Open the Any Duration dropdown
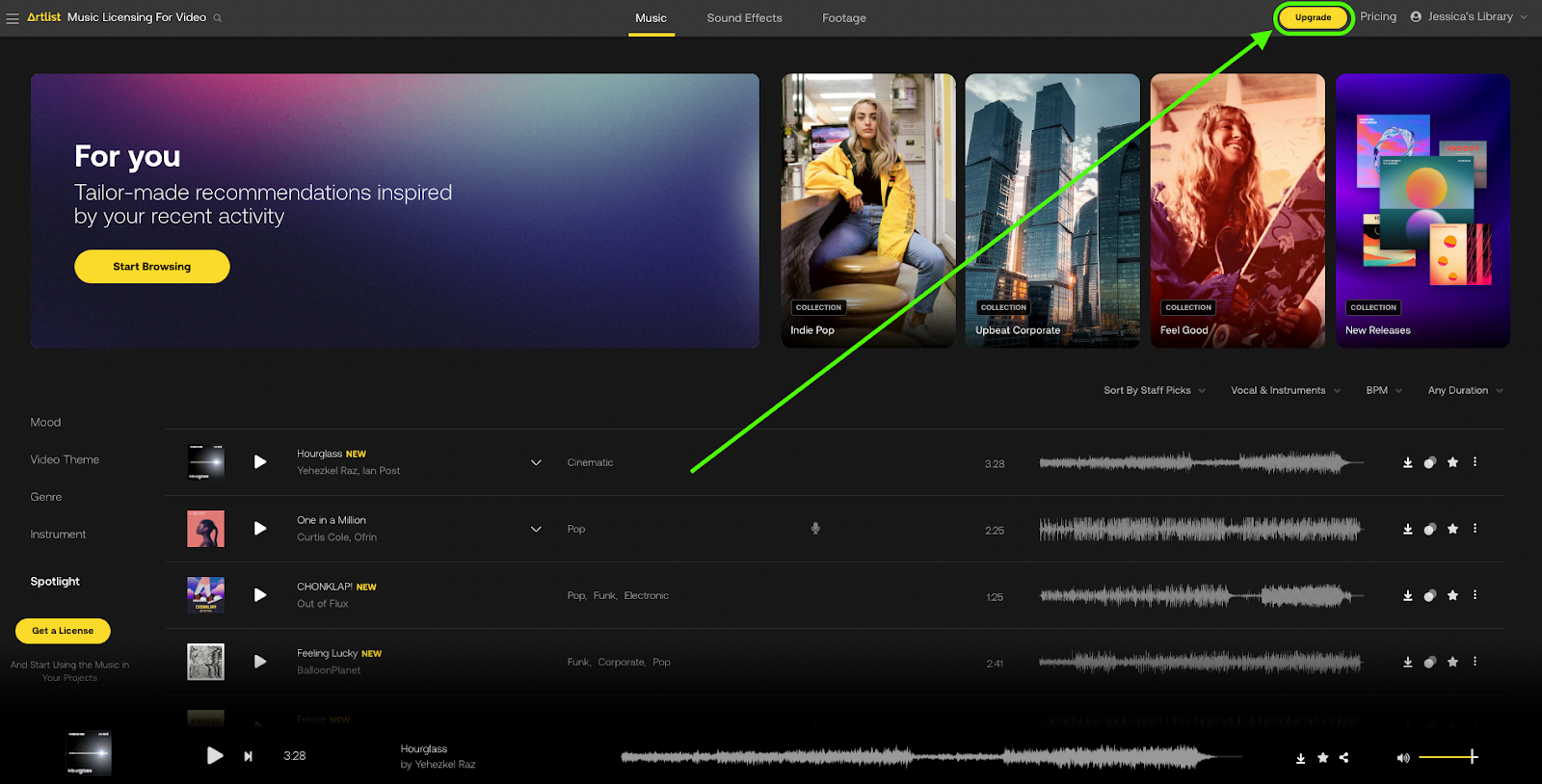The width and height of the screenshot is (1542, 784). 1465,390
